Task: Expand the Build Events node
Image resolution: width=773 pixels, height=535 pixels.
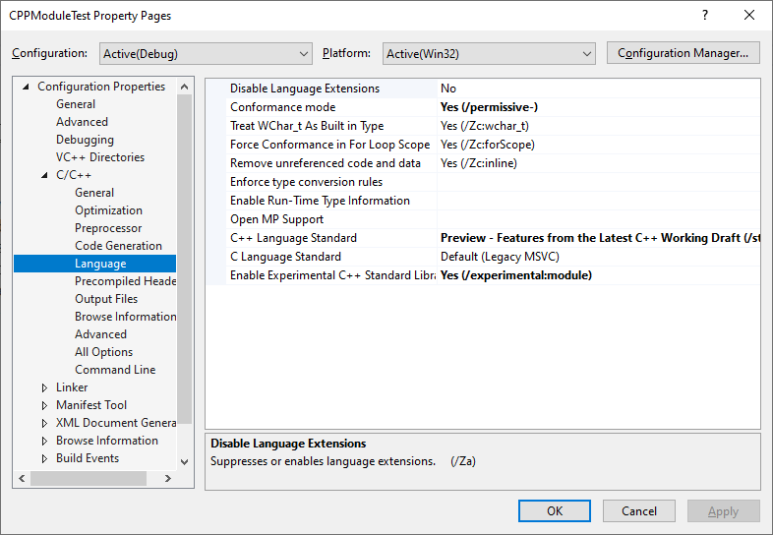Action: (45, 459)
